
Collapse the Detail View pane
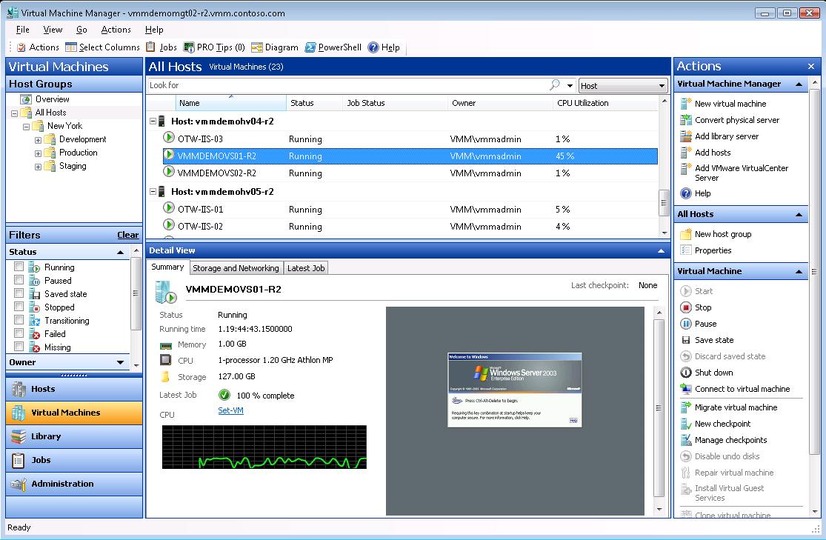click(x=661, y=251)
